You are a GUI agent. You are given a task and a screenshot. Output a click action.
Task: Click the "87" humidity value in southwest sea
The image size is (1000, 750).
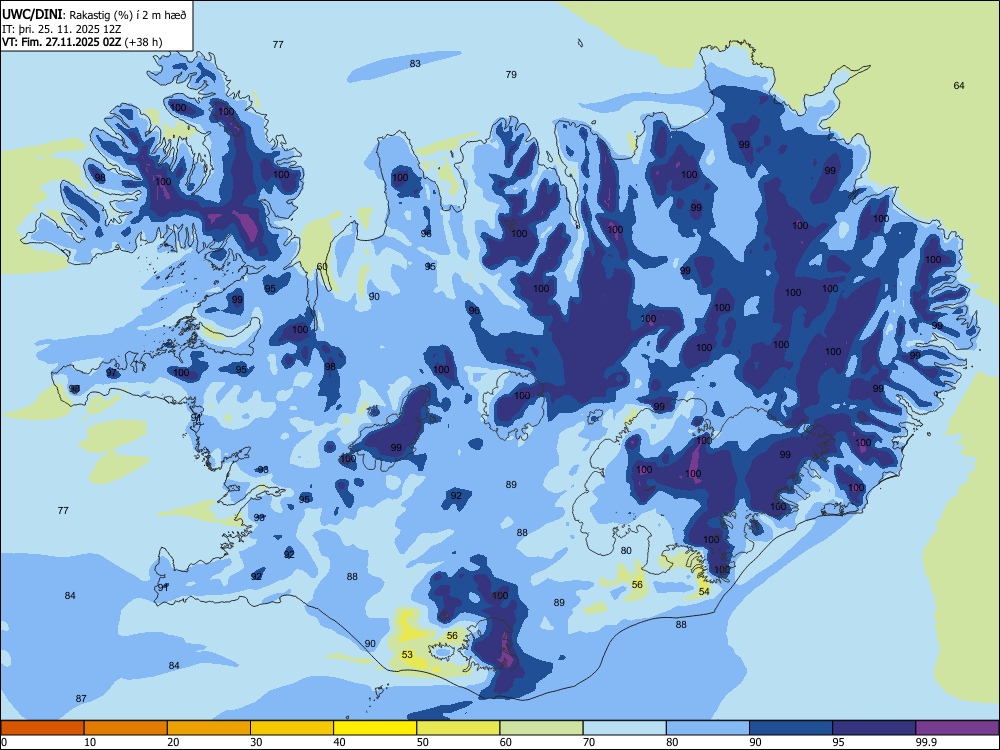81,699
